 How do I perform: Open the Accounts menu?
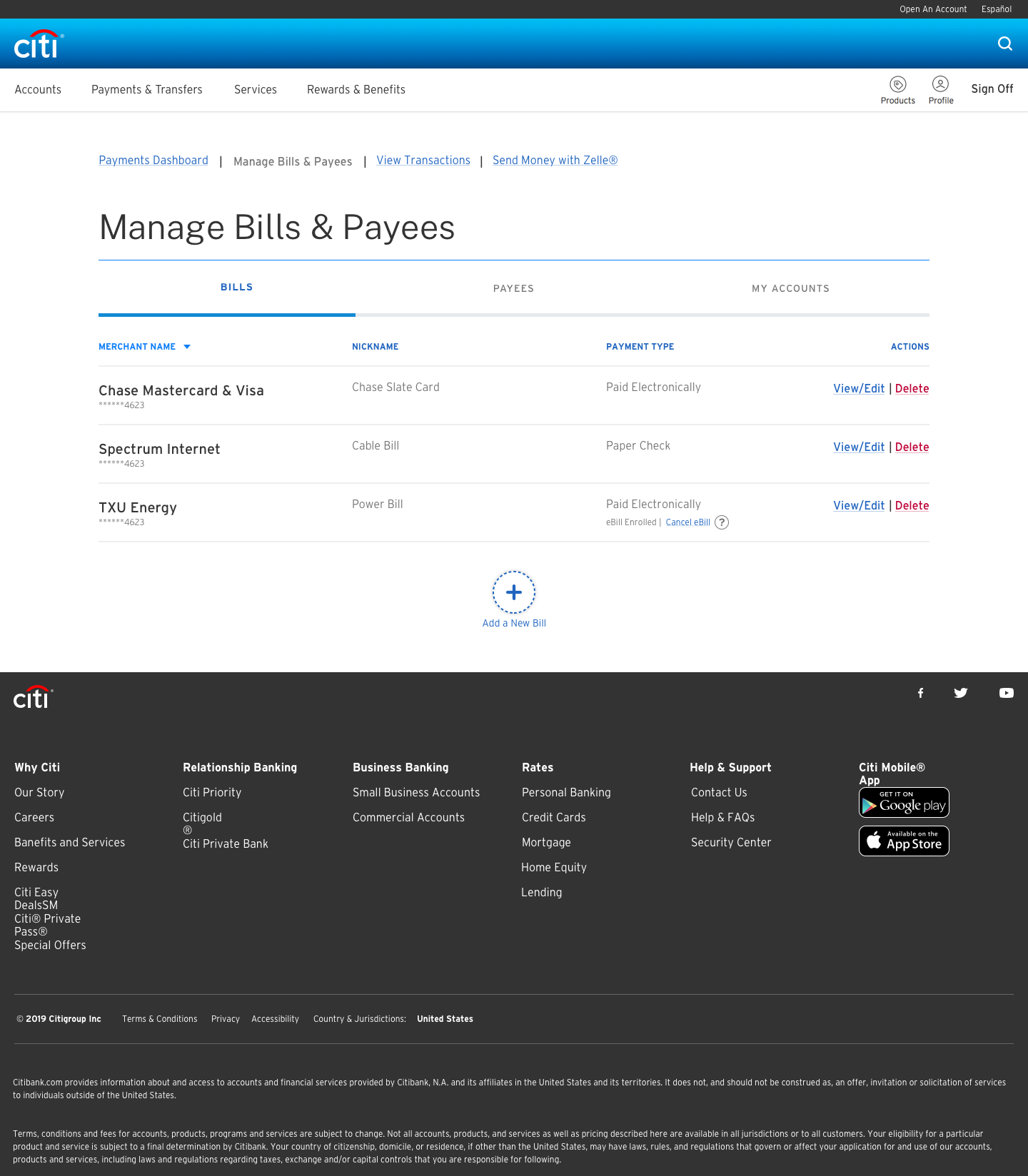coord(38,89)
